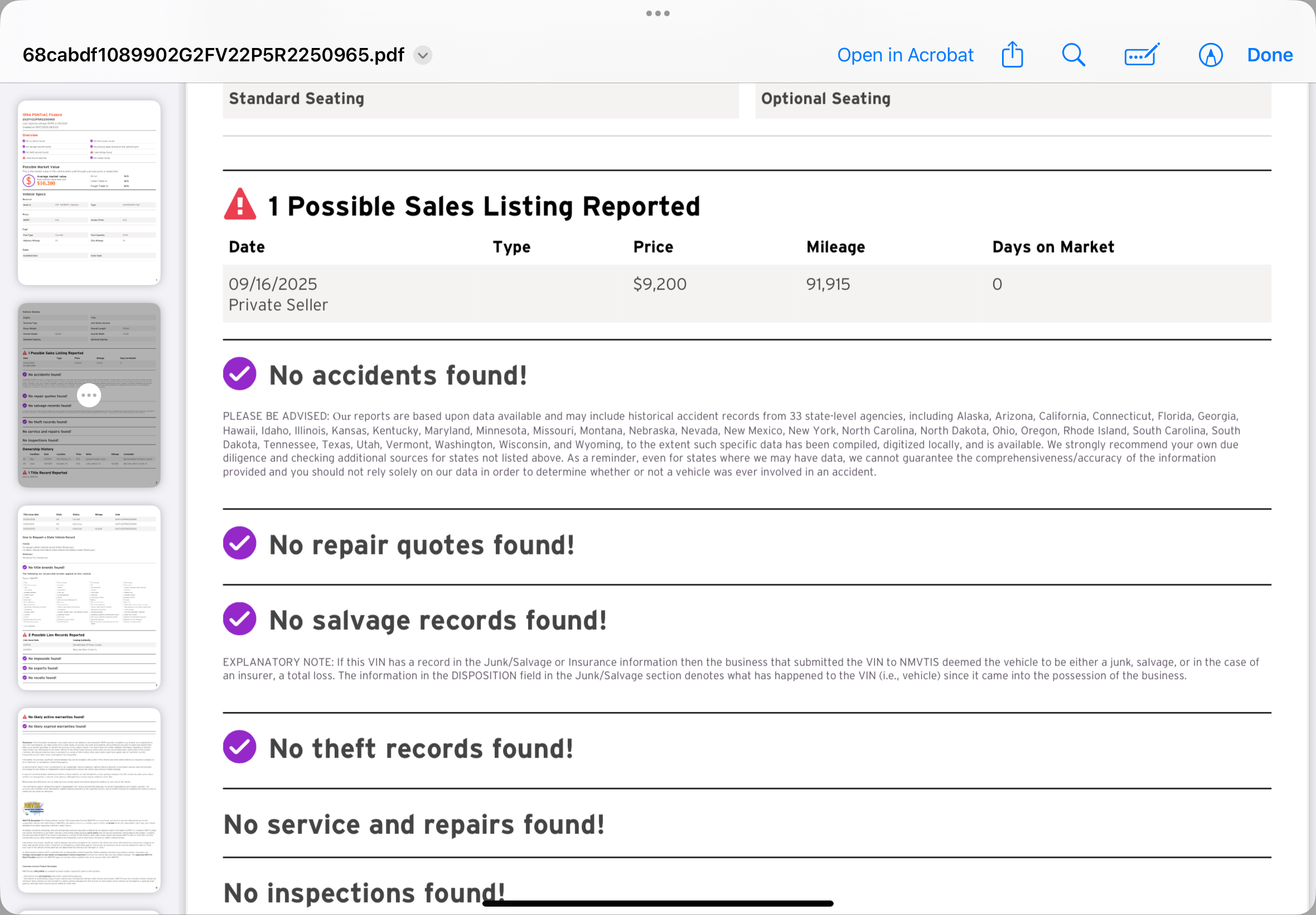Open the page 2 thumbnail options menu
This screenshot has width=1316, height=915.
[x=89, y=395]
